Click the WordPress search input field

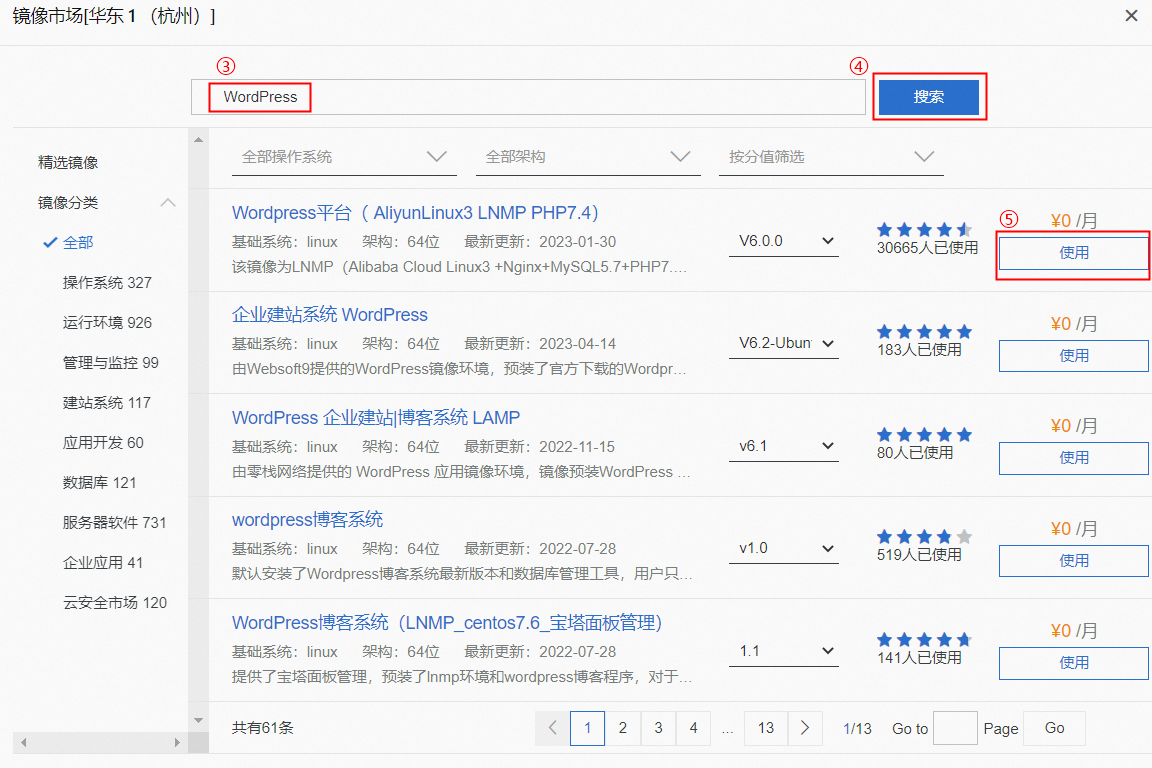click(528, 97)
